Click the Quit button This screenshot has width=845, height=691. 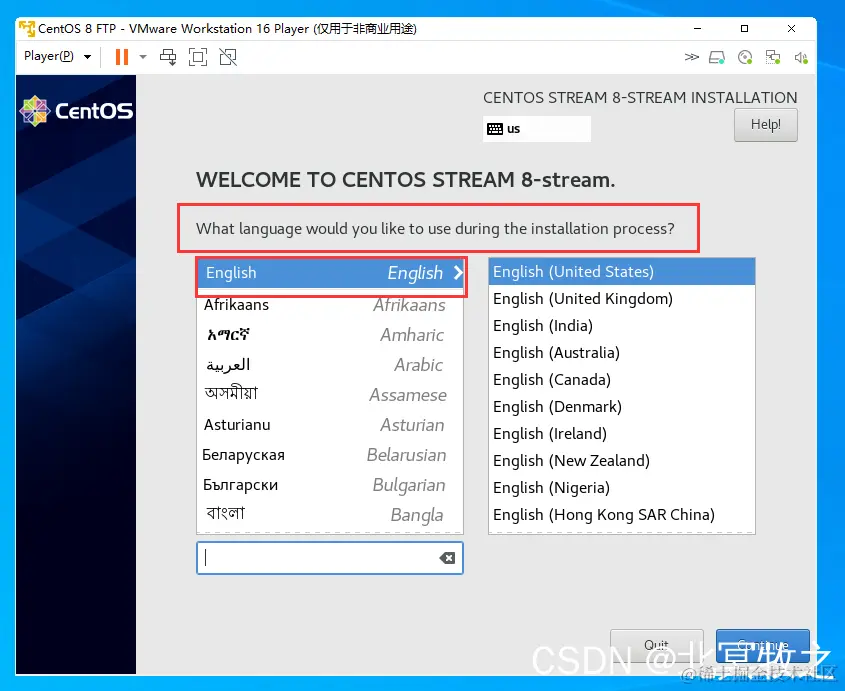[656, 646]
